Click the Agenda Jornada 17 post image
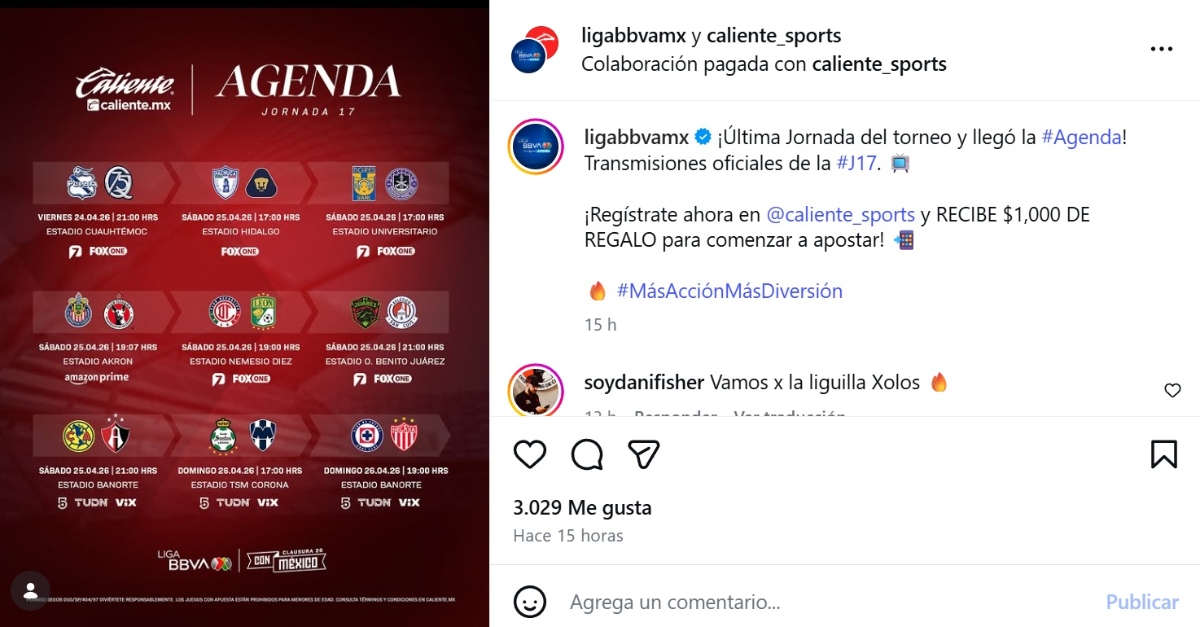1200x627 pixels. pyautogui.click(x=245, y=313)
